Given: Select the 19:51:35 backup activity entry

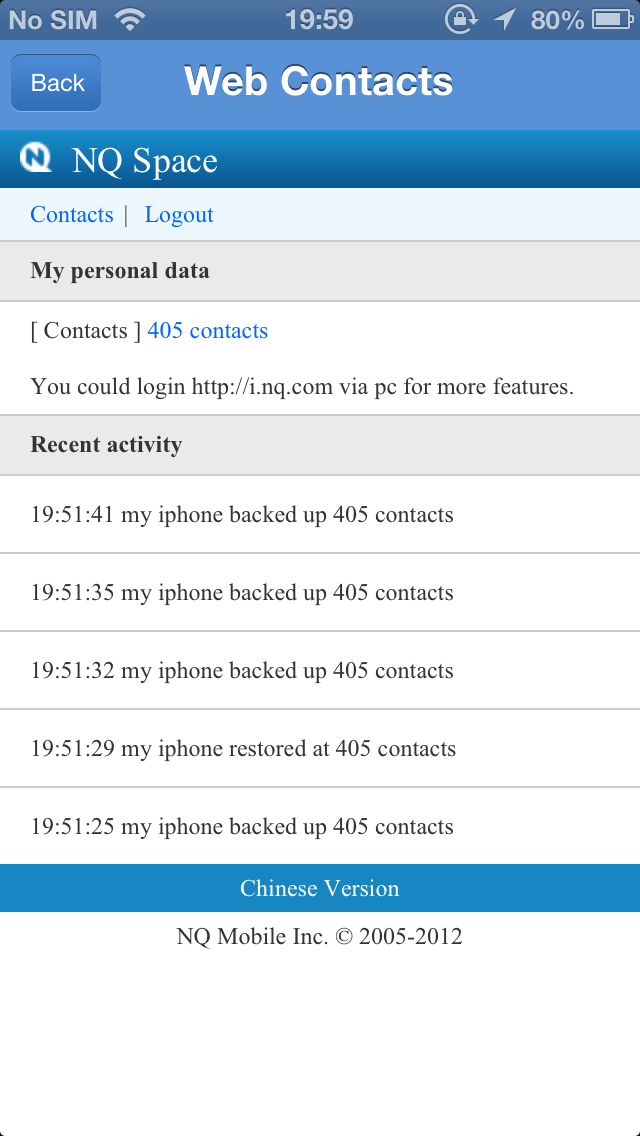Looking at the screenshot, I should (320, 593).
